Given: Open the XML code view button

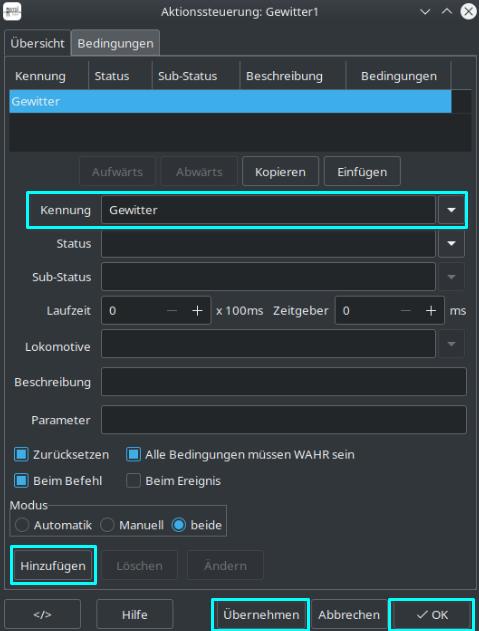Looking at the screenshot, I should [x=42, y=615].
